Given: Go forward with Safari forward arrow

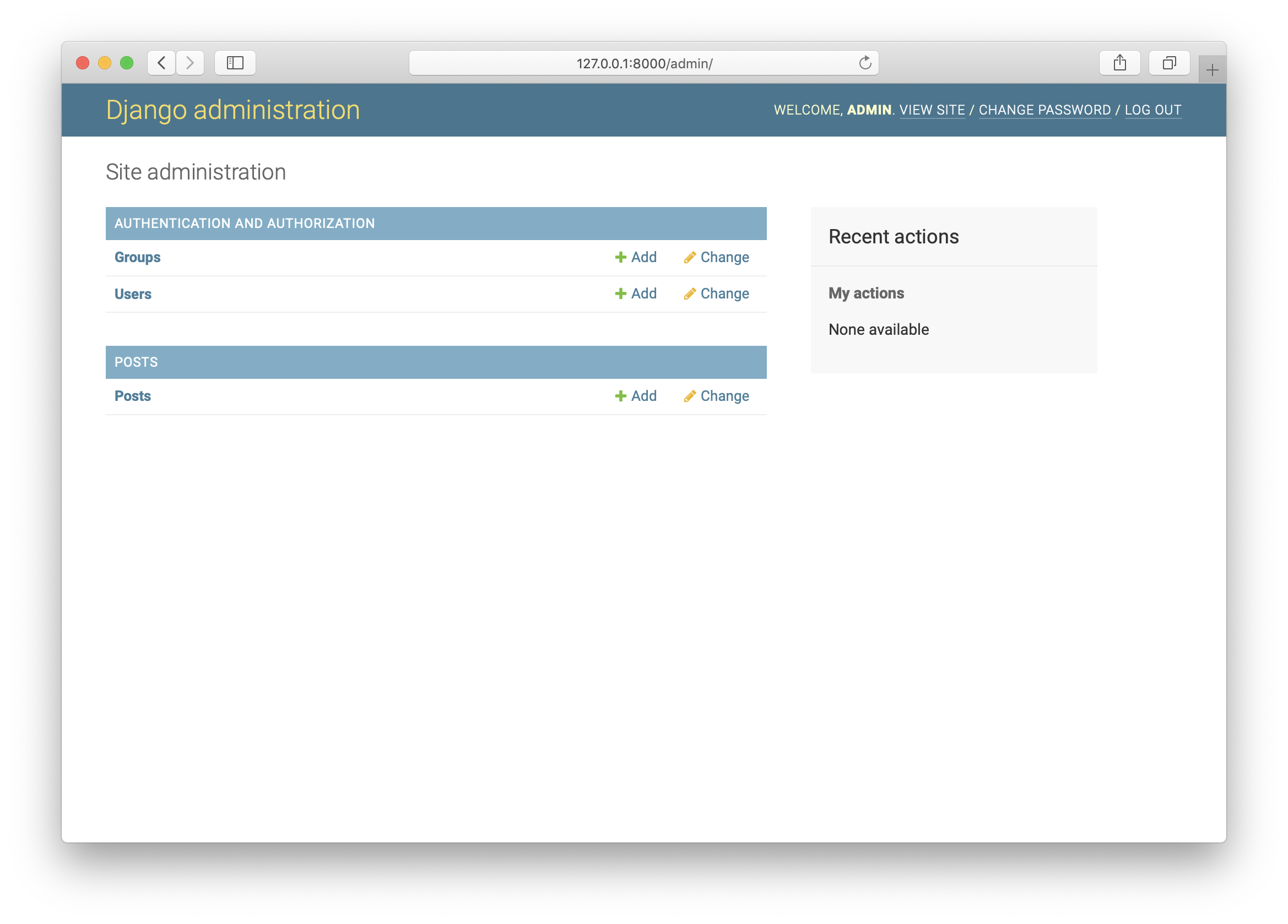Looking at the screenshot, I should coord(190,62).
